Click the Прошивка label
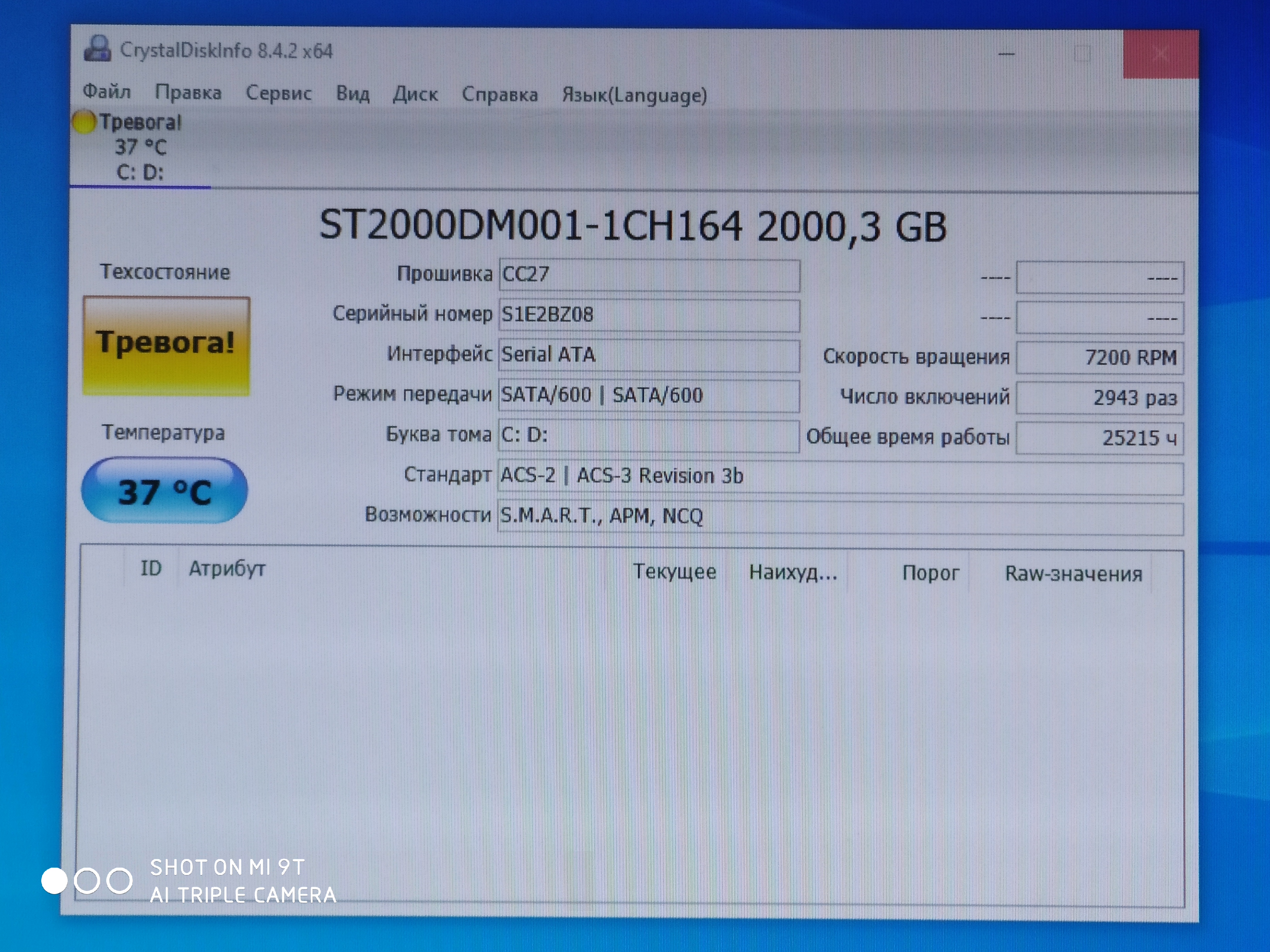The width and height of the screenshot is (1270, 952). click(x=445, y=274)
